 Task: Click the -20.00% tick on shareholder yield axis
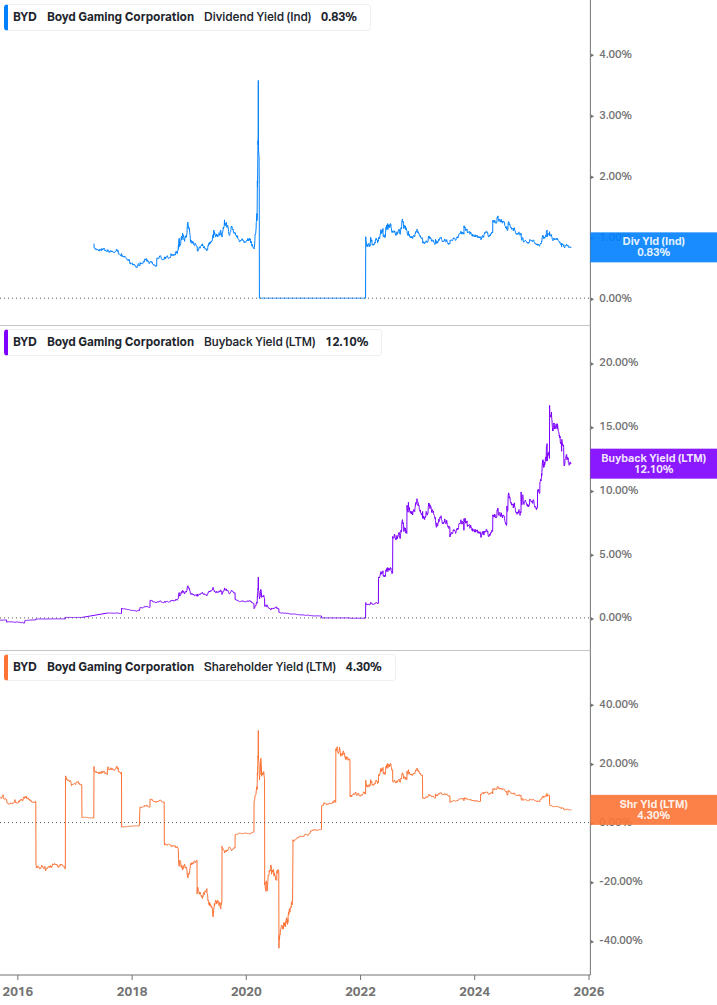620,881
